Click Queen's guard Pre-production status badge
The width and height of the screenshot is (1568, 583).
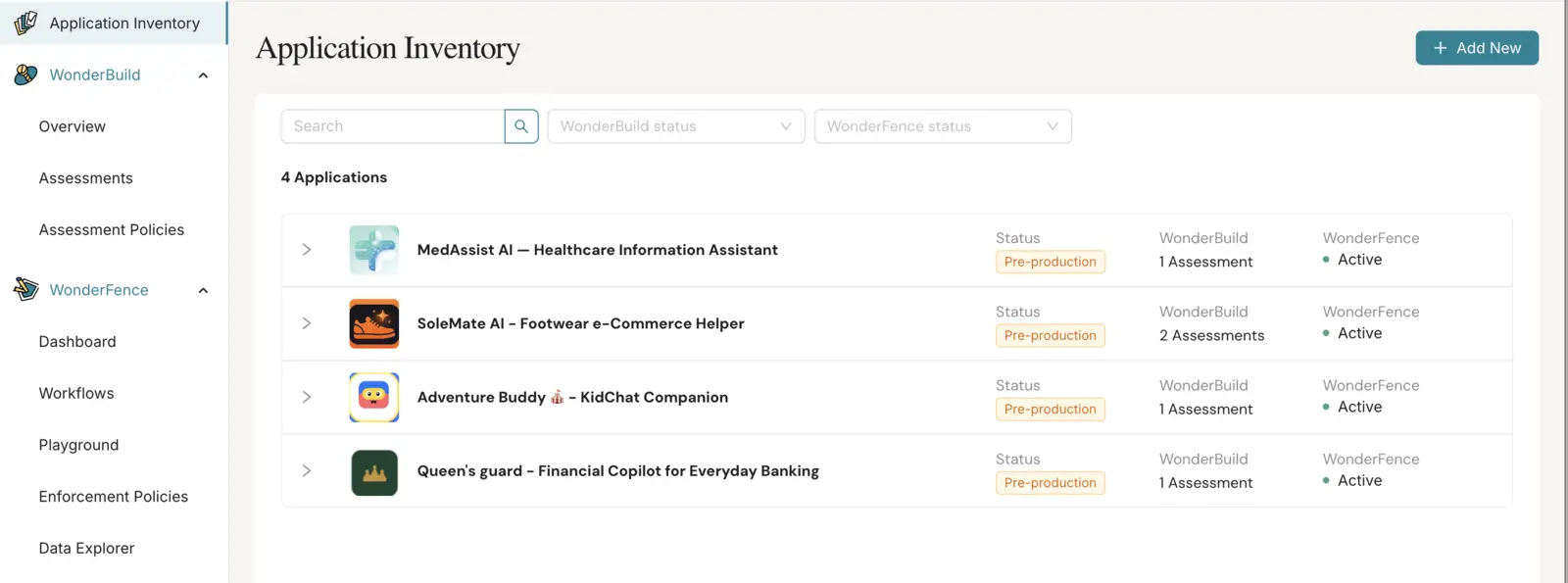click(1051, 483)
